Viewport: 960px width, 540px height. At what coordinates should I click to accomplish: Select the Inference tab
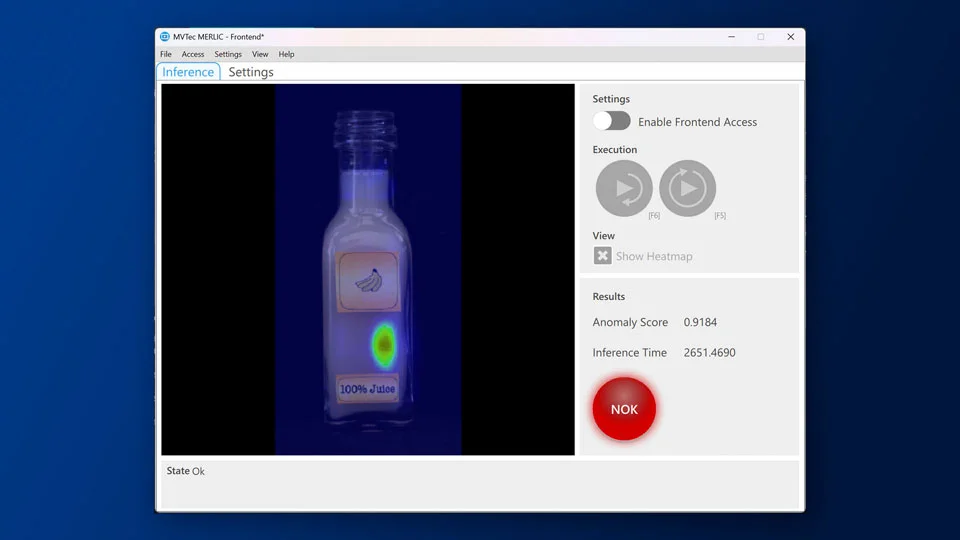click(188, 72)
